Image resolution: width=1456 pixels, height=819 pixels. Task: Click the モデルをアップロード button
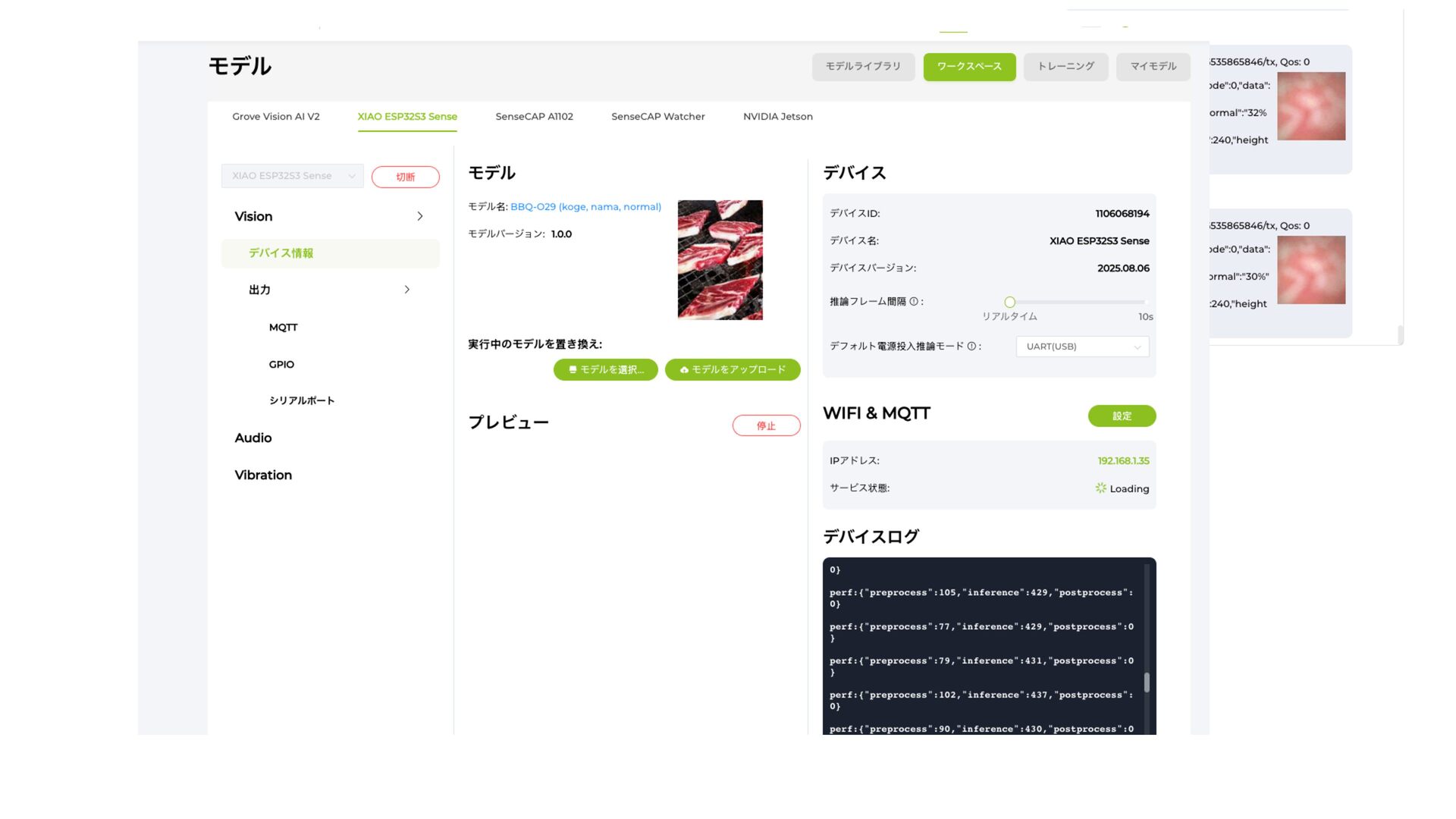click(733, 370)
